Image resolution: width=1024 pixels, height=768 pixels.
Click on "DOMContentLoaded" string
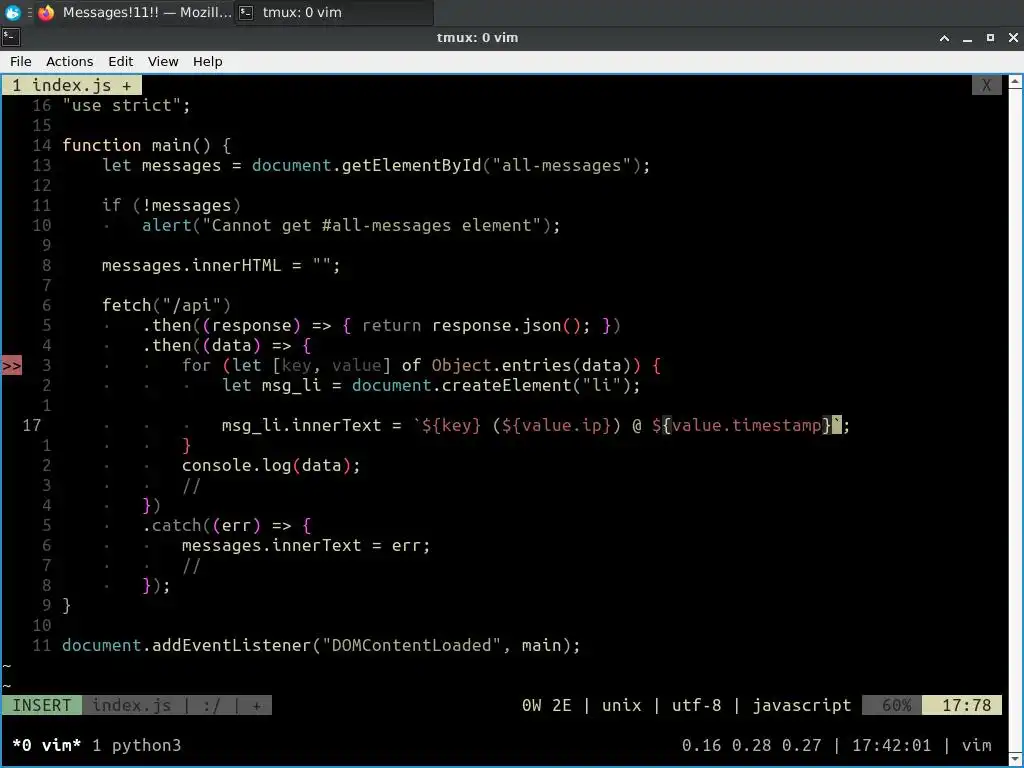(411, 645)
